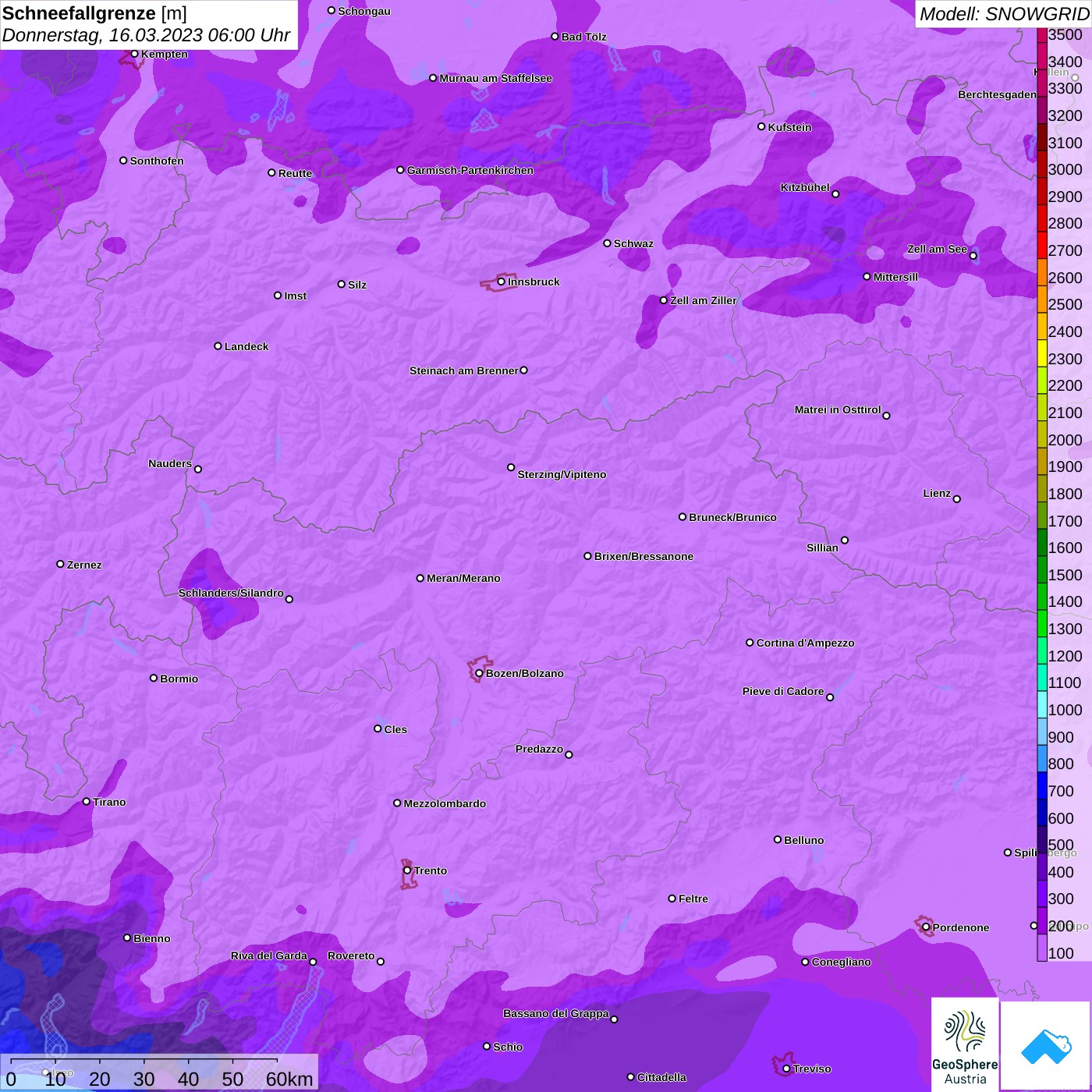Screen dimensions: 1092x1092
Task: Click the "Cortina d'Ampezzo" label
Action: click(805, 643)
